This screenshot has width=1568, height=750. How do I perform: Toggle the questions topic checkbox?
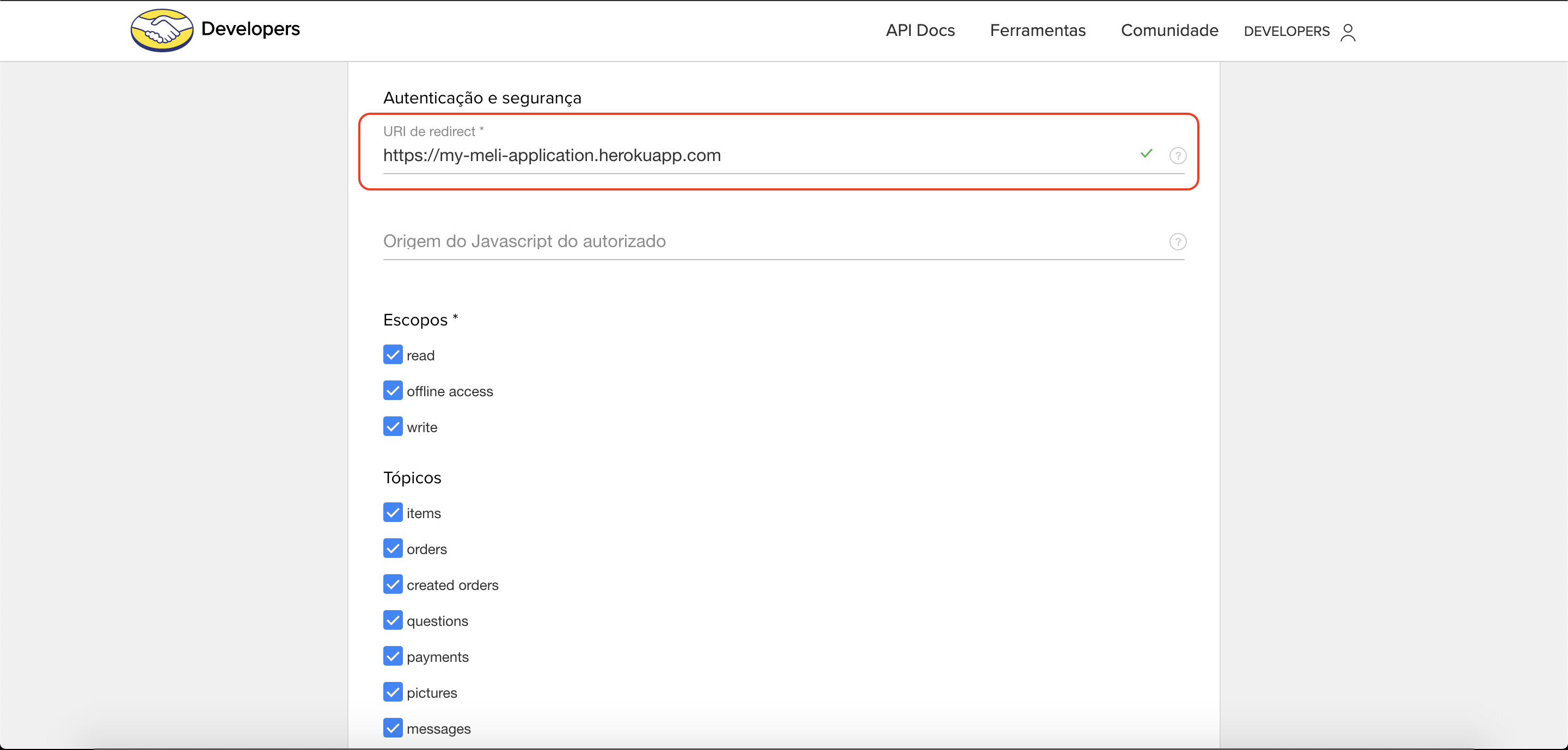tap(393, 620)
